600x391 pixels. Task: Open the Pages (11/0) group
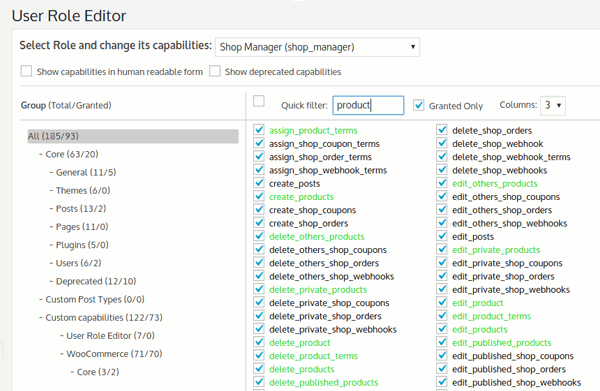pos(82,227)
